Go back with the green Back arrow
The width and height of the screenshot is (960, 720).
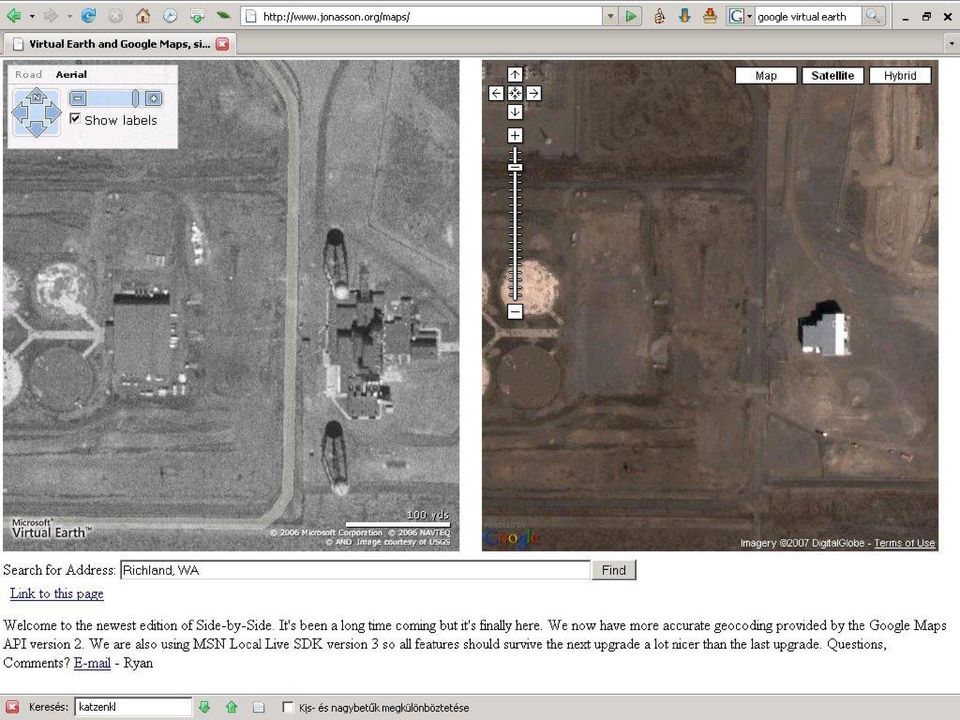point(13,16)
